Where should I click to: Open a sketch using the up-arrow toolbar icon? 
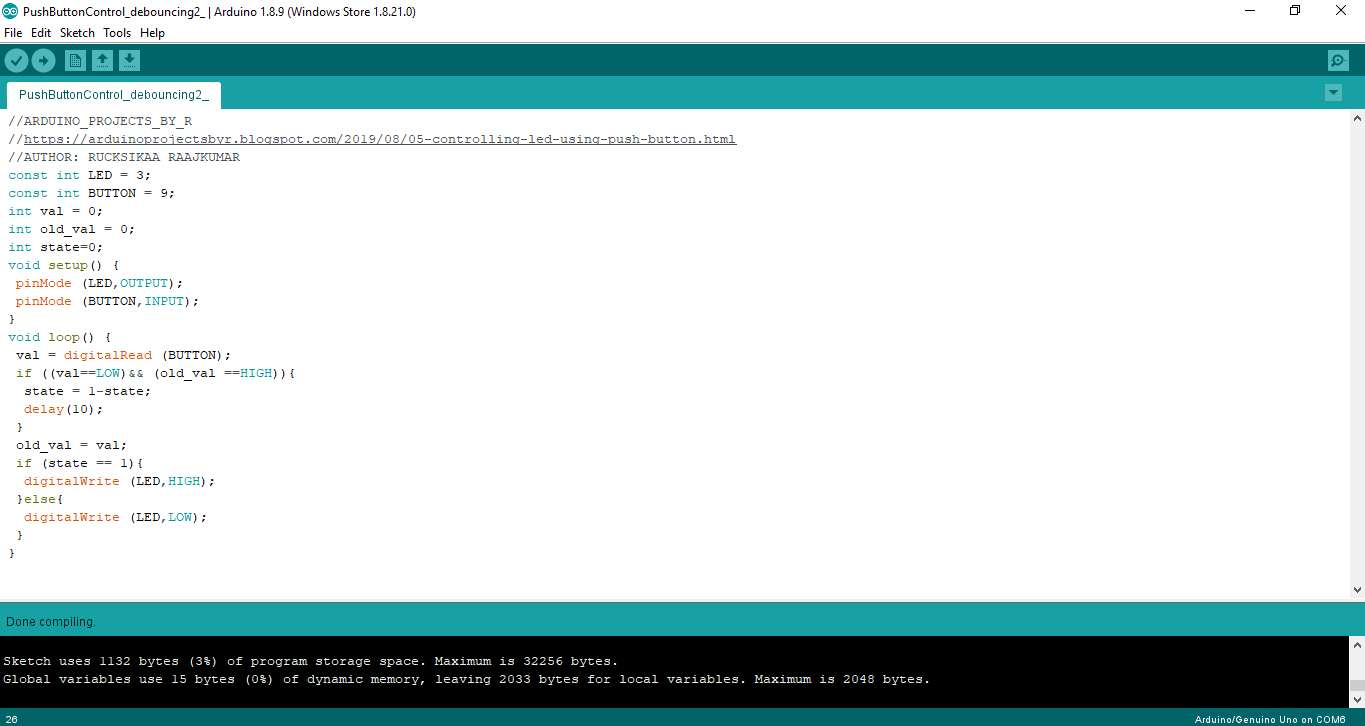[102, 60]
